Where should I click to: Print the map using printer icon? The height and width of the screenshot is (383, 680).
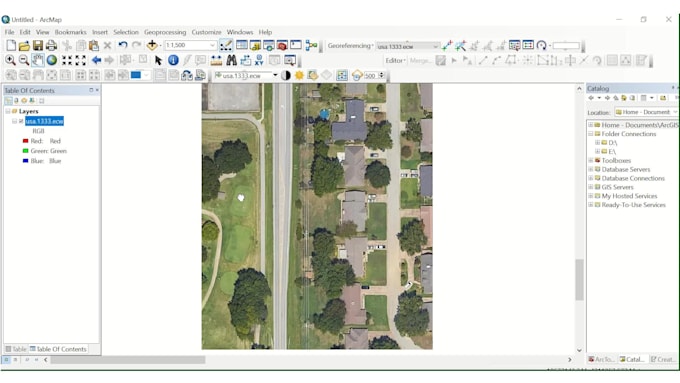tap(51, 46)
